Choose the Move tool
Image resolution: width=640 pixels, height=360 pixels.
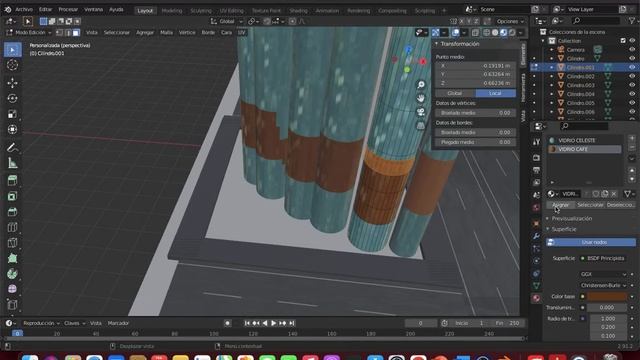tap(12, 83)
